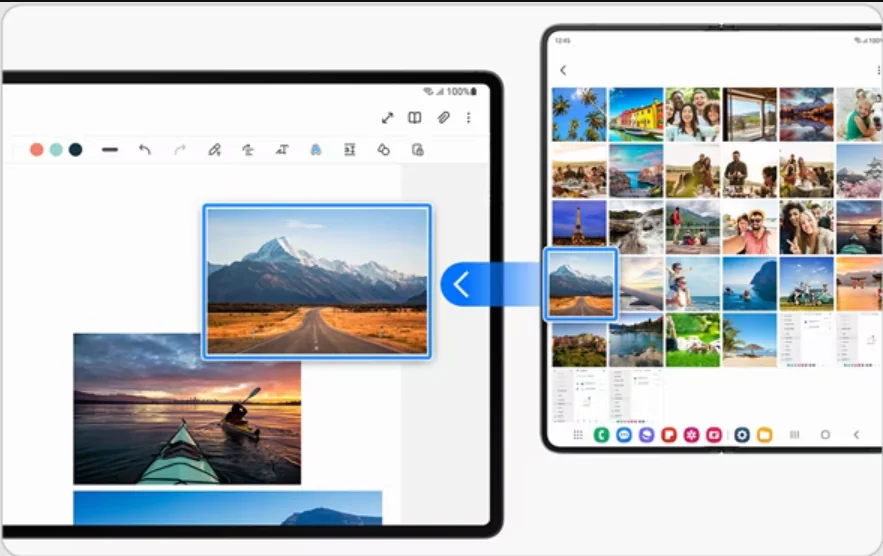The height and width of the screenshot is (556, 883).
Task: Tap the home circle navigation button
Action: tap(826, 434)
